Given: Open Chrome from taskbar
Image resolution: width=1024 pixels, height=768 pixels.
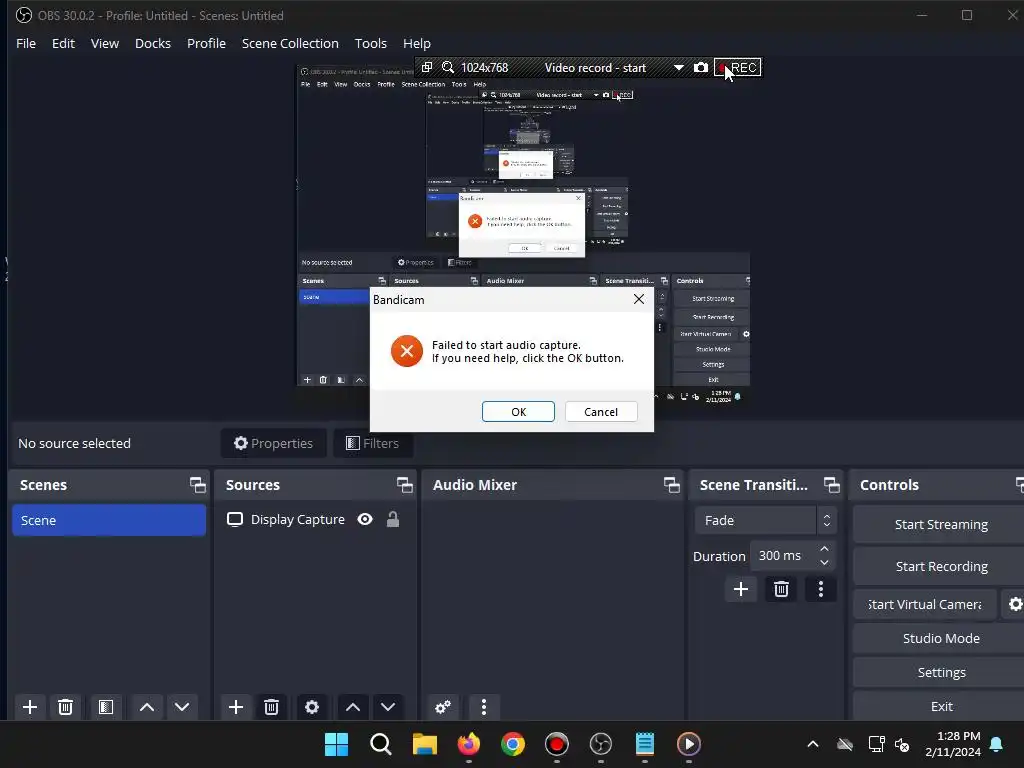Looking at the screenshot, I should click(513, 744).
